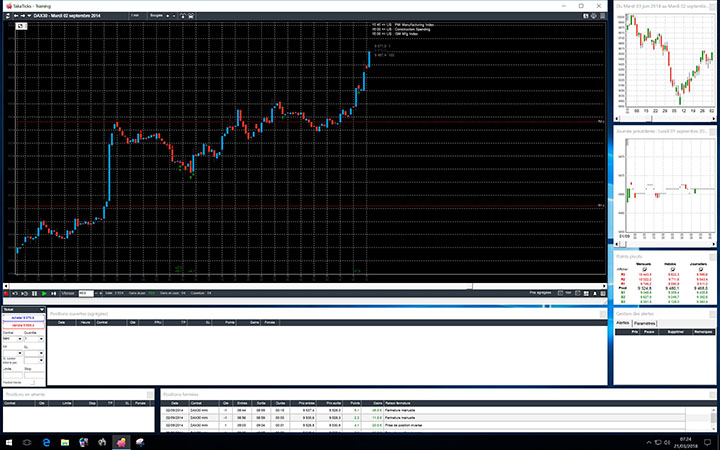Click the last layout icon in bottom chart bar
This screenshot has width=720, height=450.
(603, 293)
